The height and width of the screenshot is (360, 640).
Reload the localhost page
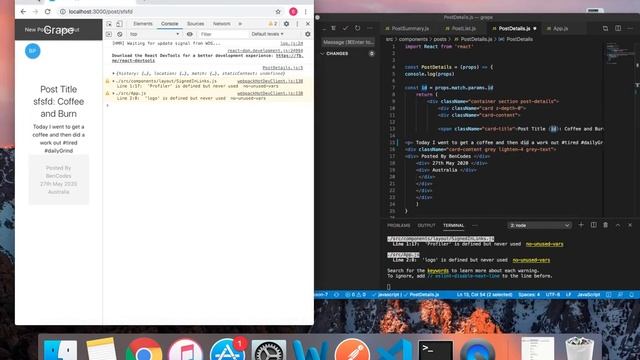(x=47, y=12)
